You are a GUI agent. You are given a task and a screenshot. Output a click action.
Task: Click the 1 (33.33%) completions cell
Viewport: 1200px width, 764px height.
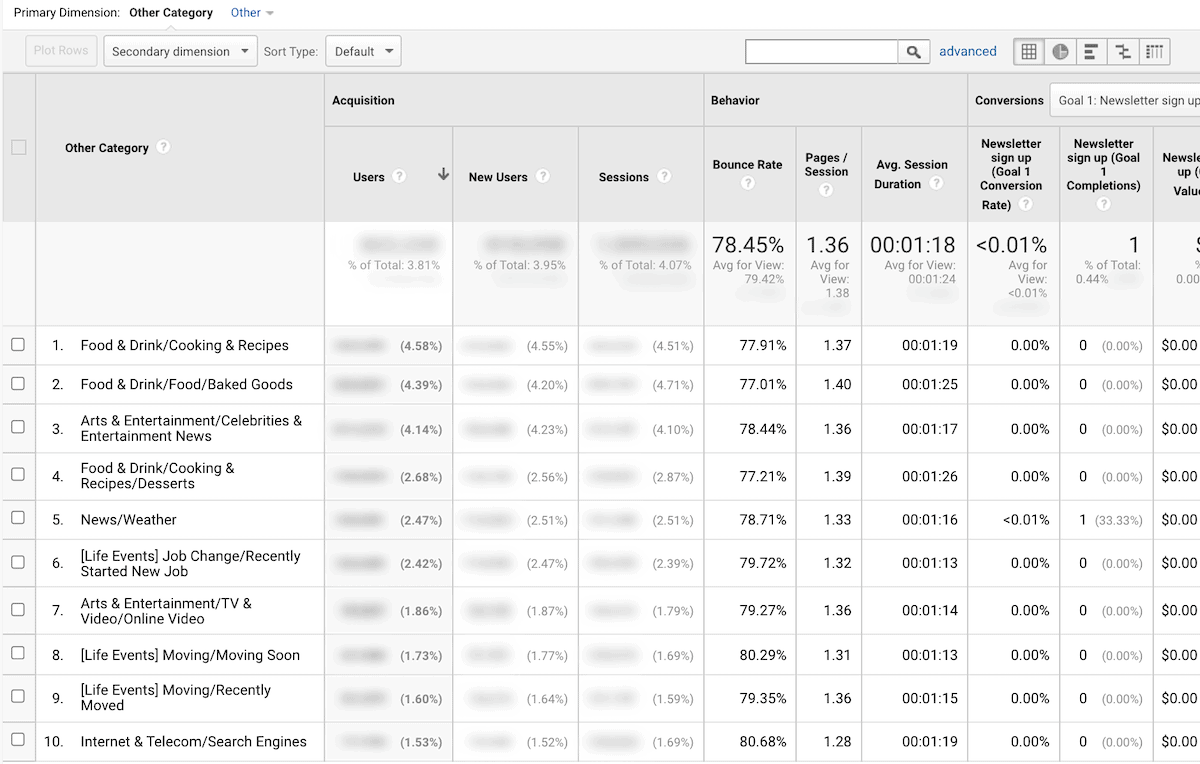[1110, 520]
